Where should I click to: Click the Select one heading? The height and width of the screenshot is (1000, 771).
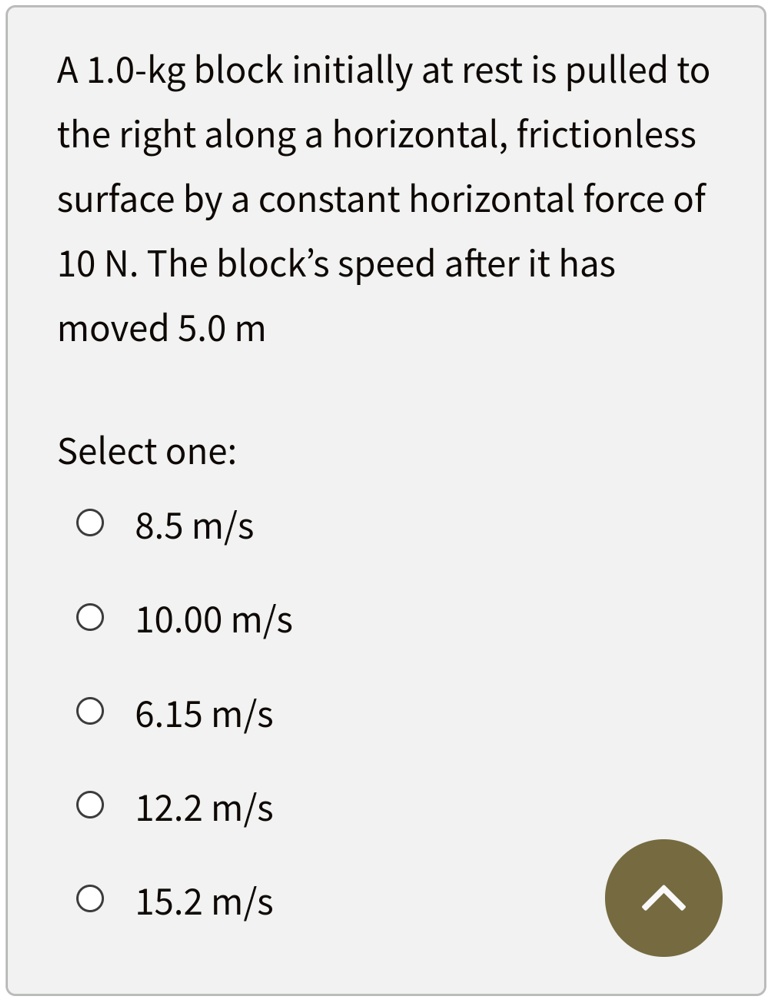pyautogui.click(x=146, y=451)
